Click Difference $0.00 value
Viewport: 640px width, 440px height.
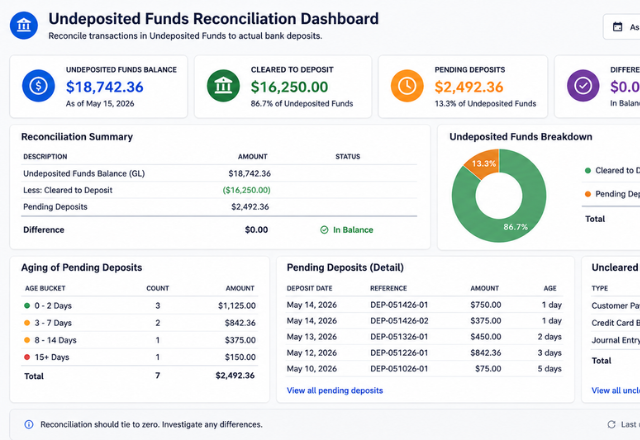[256, 230]
